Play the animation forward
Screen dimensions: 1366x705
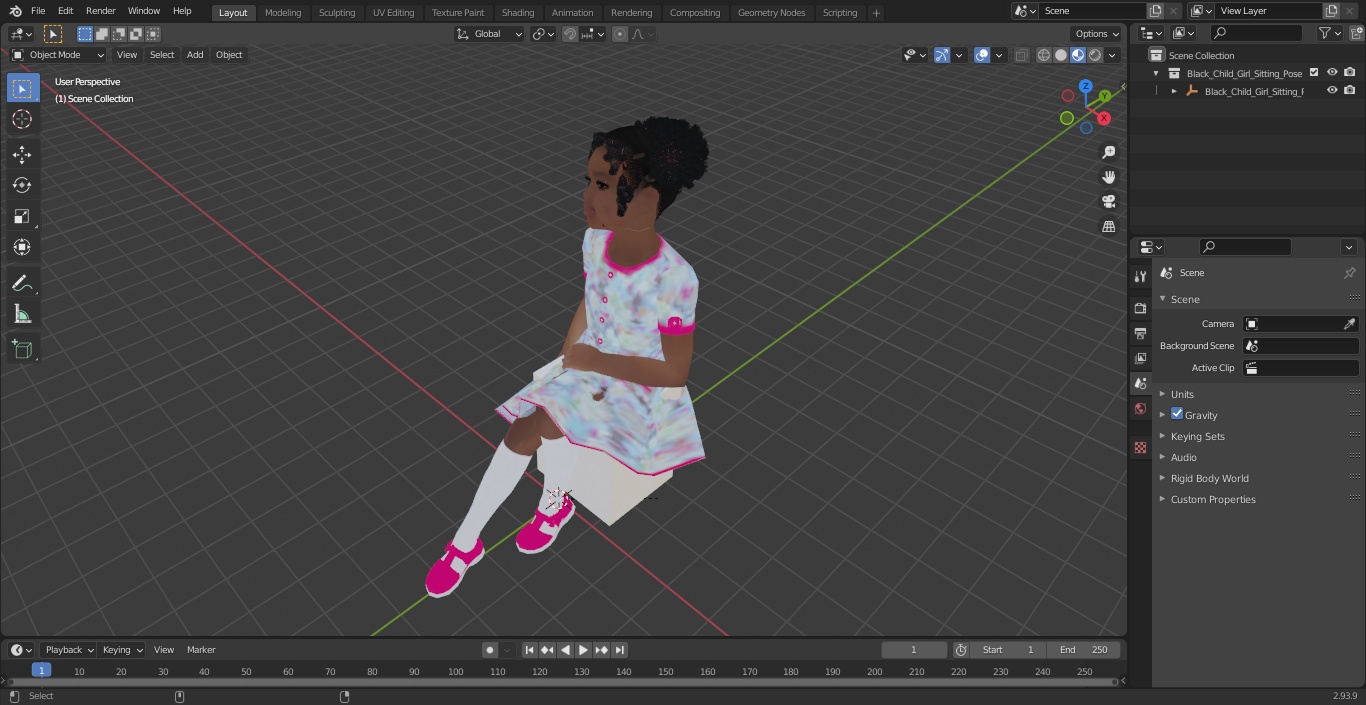(x=583, y=650)
